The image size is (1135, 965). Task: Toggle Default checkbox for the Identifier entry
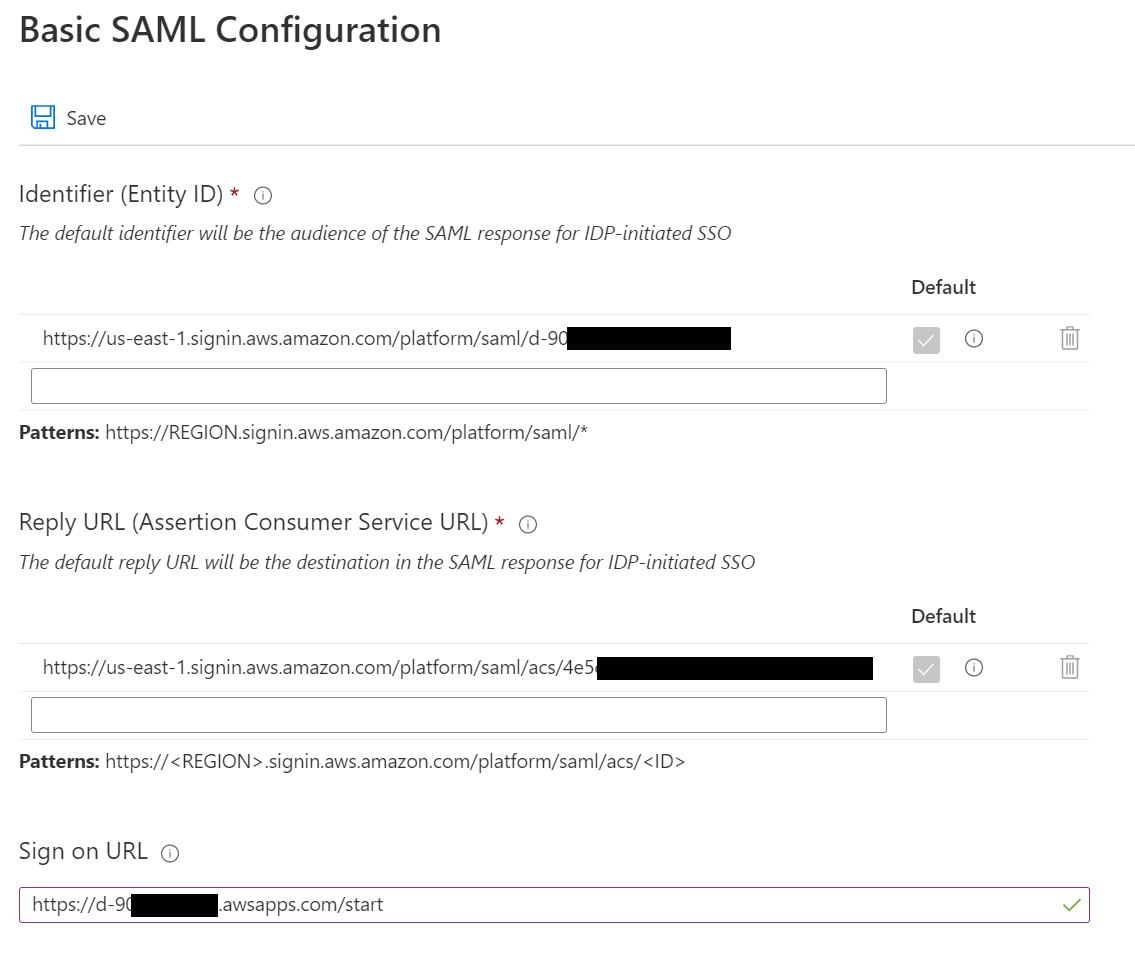926,340
